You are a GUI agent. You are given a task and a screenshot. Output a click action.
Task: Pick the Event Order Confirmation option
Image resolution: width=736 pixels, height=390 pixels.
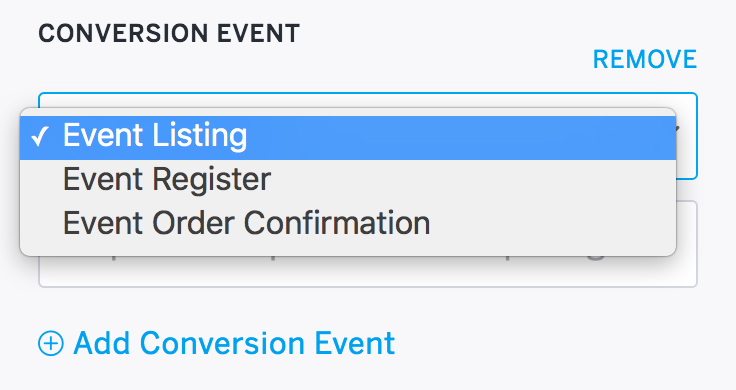(x=348, y=222)
